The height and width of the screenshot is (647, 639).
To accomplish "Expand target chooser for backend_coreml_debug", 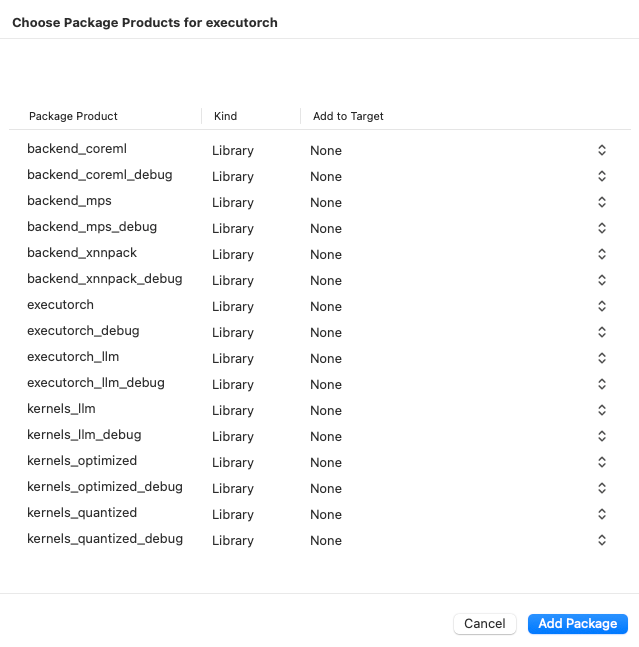I will (602, 176).
